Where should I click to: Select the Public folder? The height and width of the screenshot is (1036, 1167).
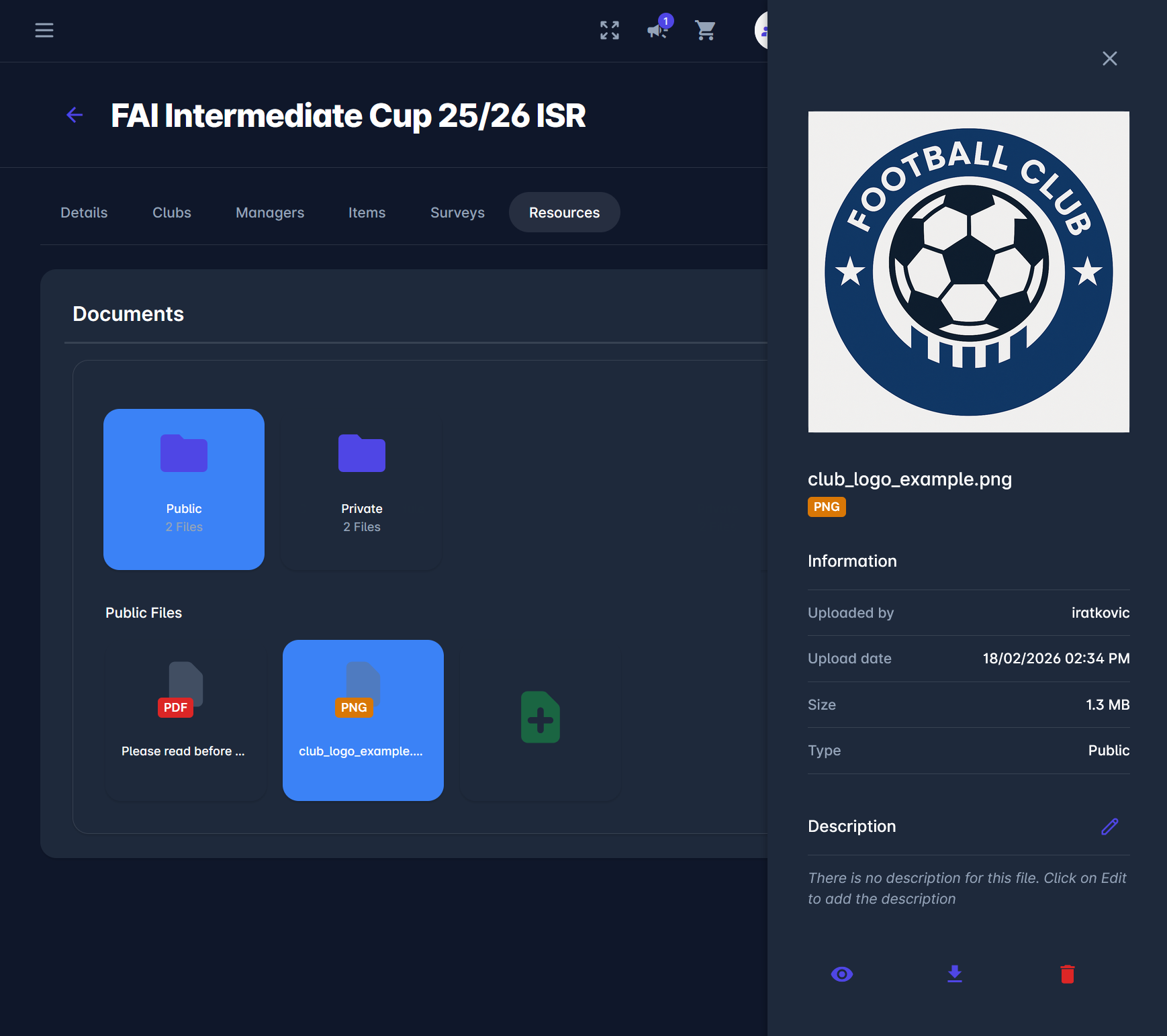184,489
